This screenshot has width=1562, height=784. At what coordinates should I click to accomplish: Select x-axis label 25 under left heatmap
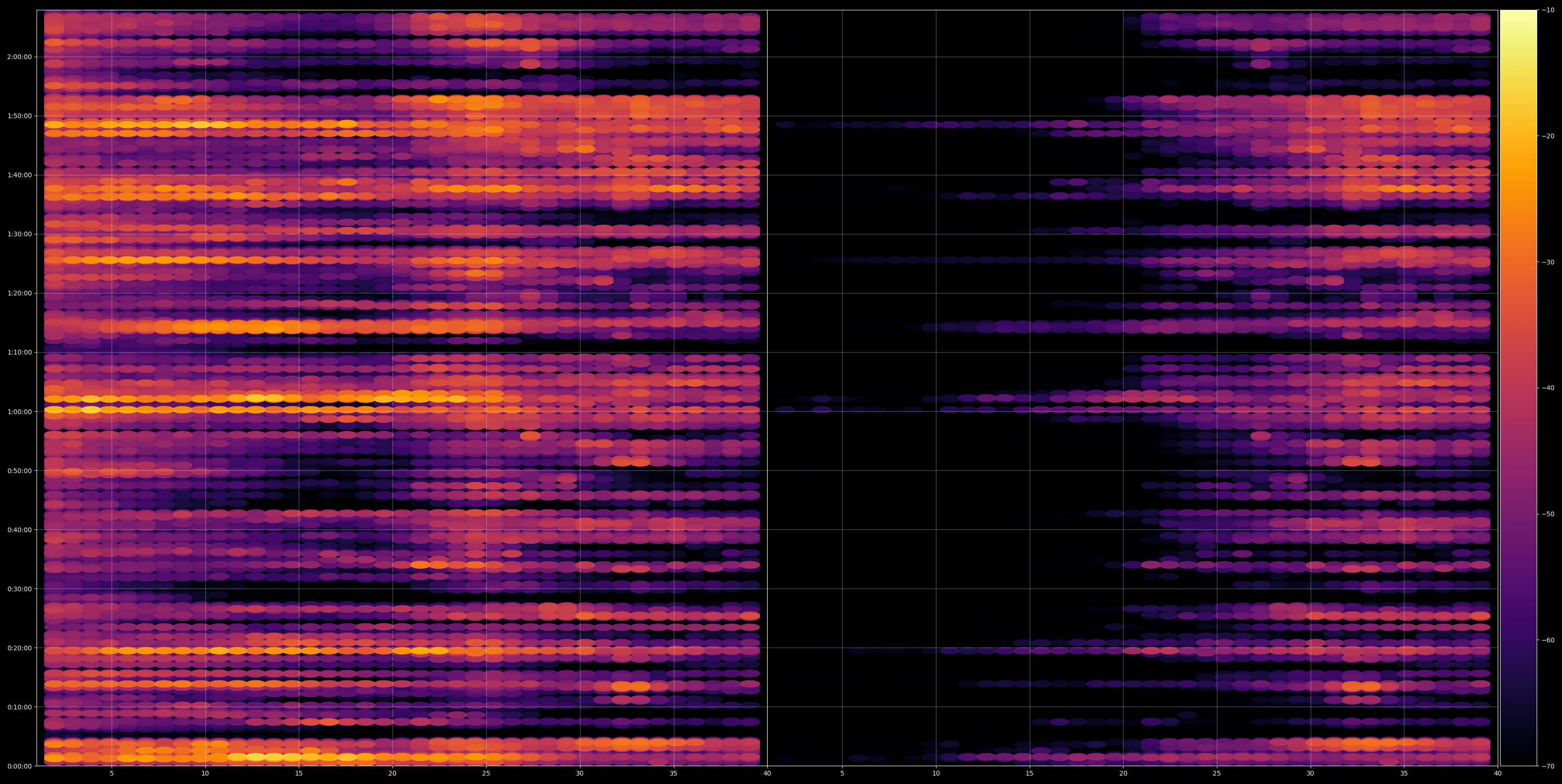click(x=486, y=774)
